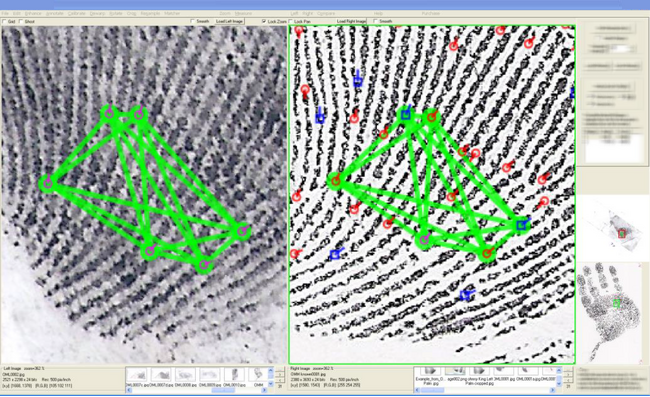Click the red region box on latent overview
This screenshot has height=397, width=650.
[621, 234]
